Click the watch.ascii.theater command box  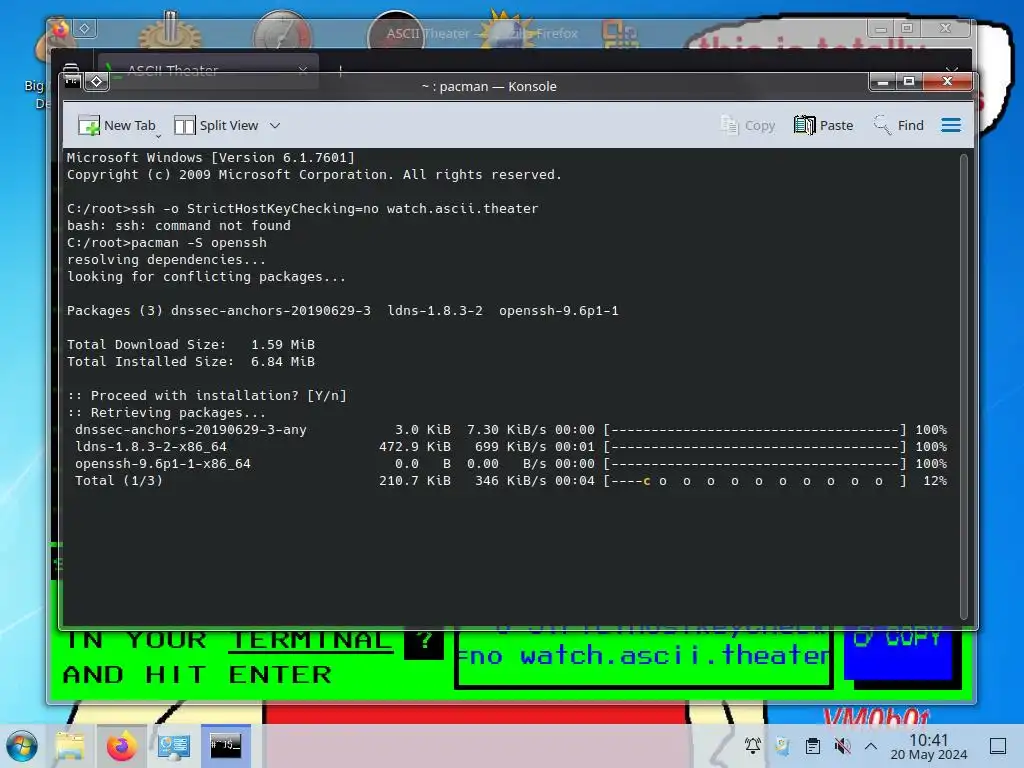point(643,658)
